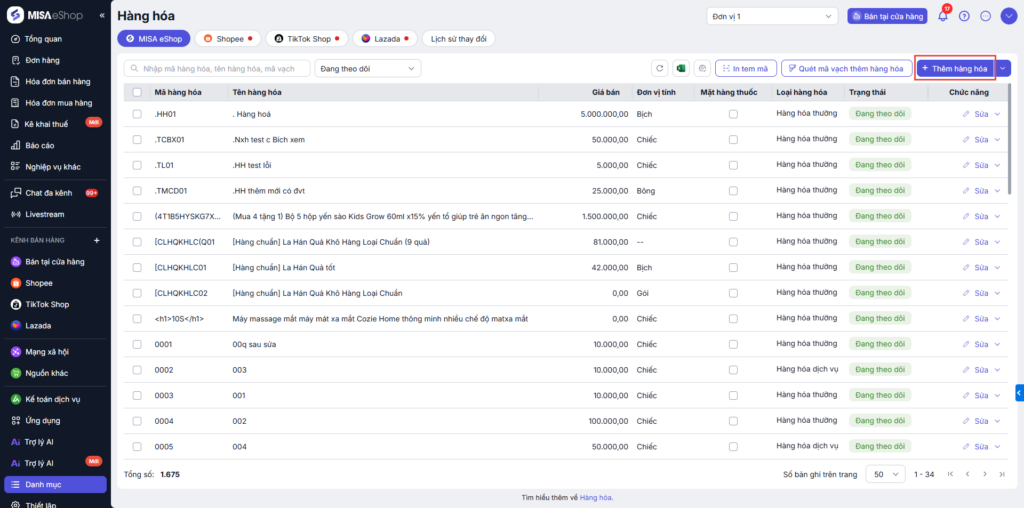
Task: Click the refresh list icon
Action: click(x=659, y=68)
